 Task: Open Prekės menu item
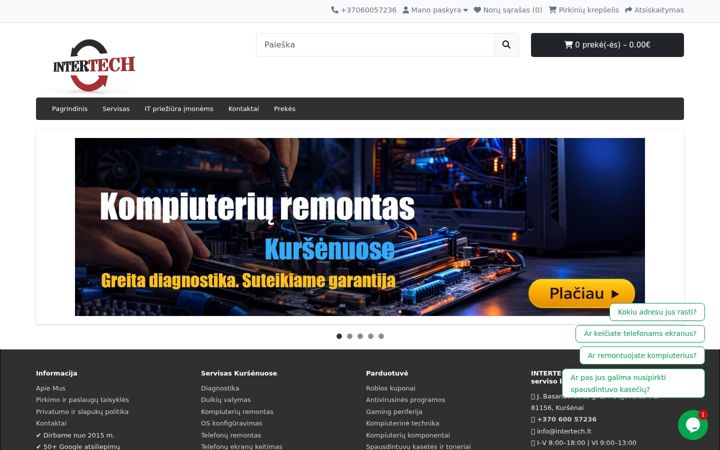coord(284,109)
